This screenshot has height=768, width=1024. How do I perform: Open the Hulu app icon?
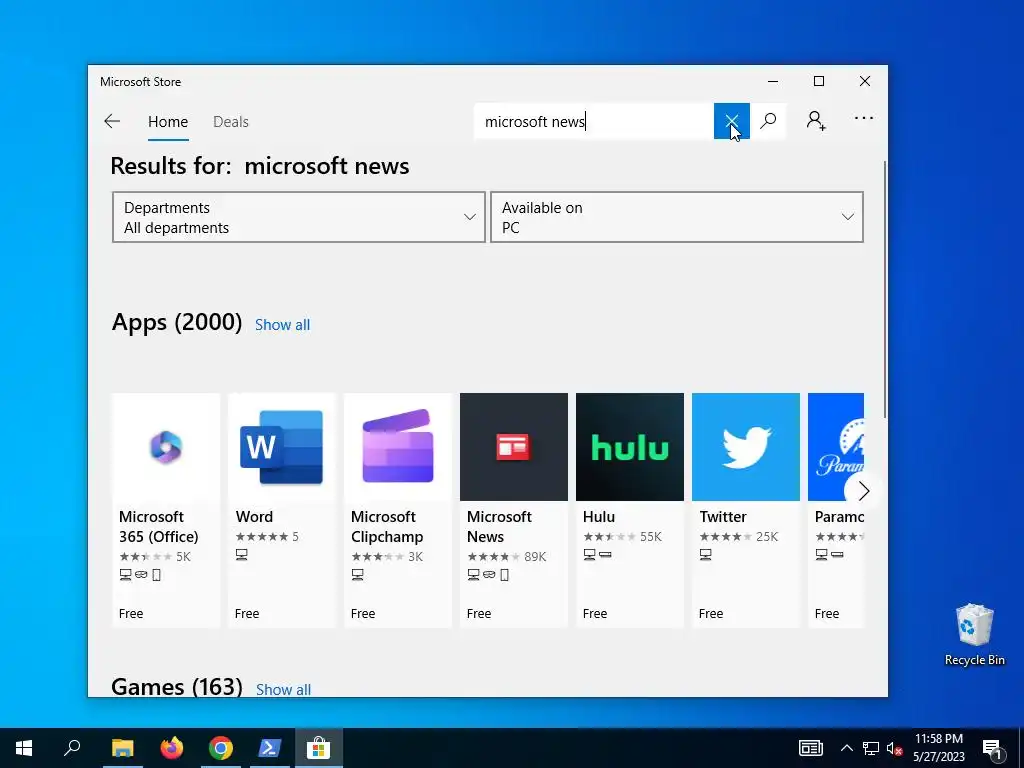tap(630, 447)
